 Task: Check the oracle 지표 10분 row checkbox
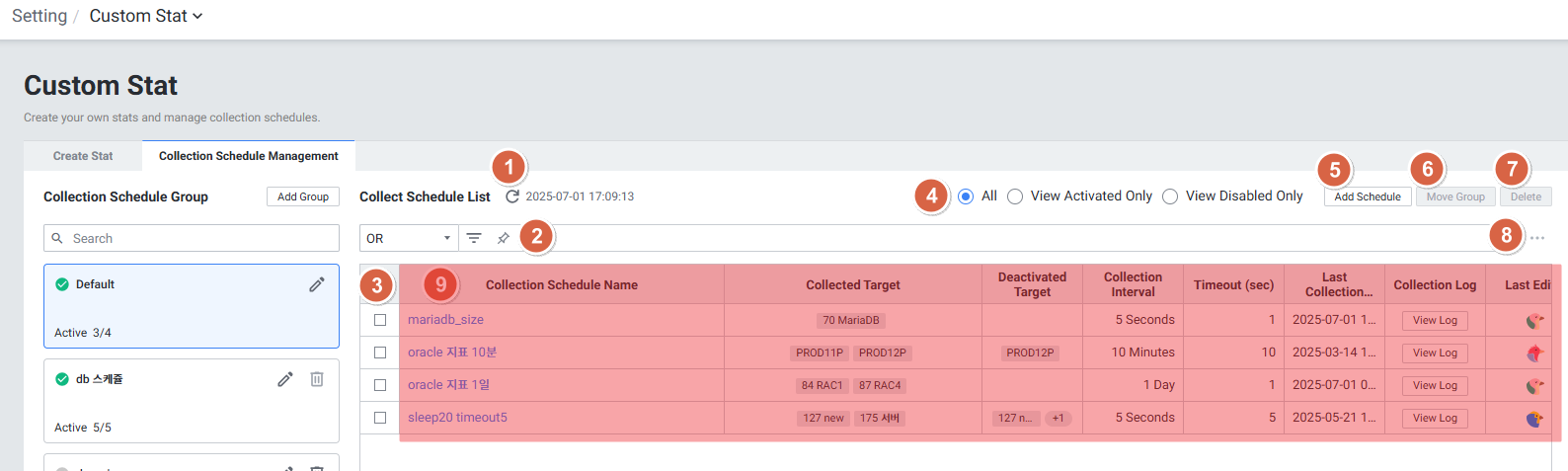click(x=380, y=353)
